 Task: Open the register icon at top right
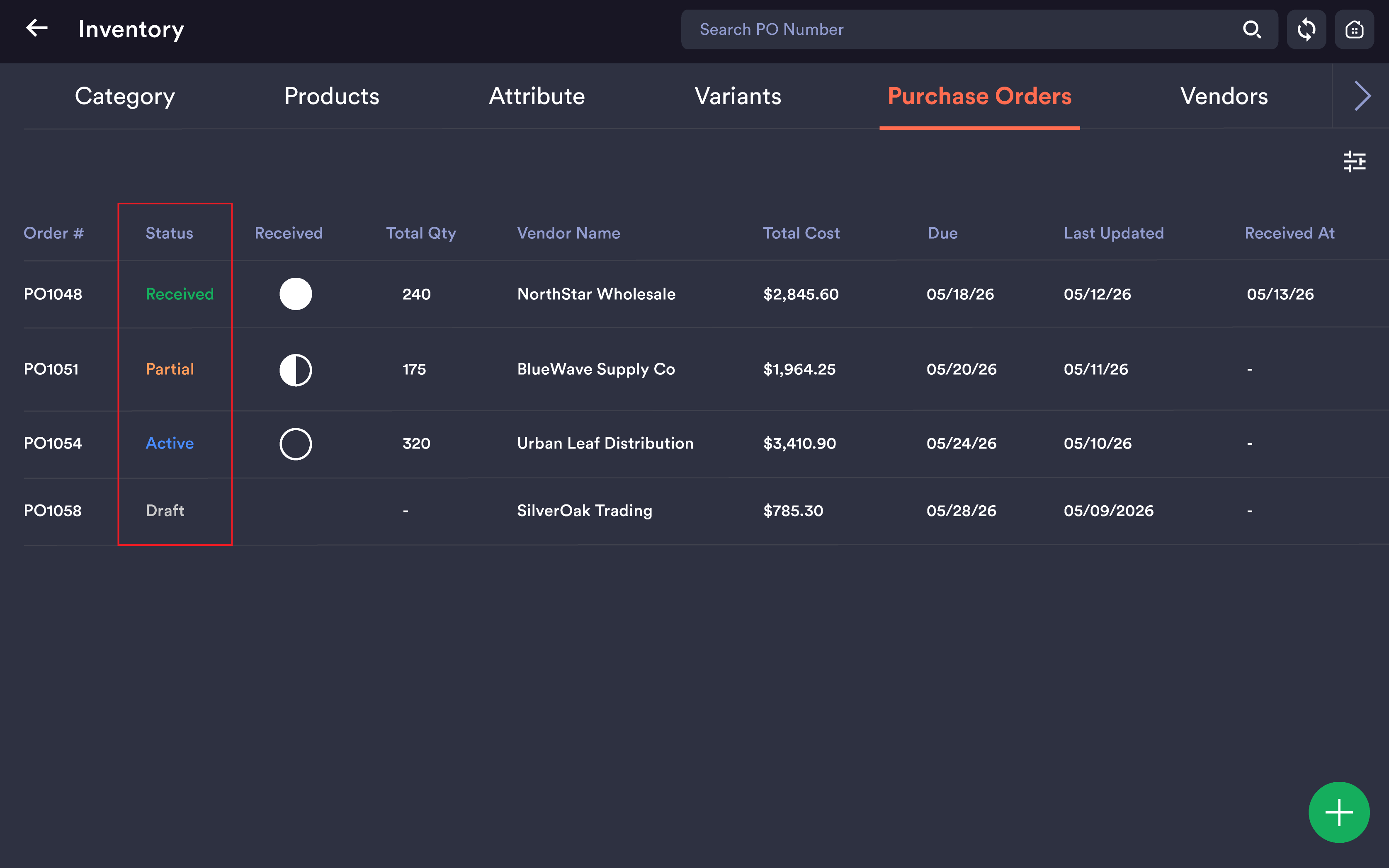pyautogui.click(x=1354, y=29)
